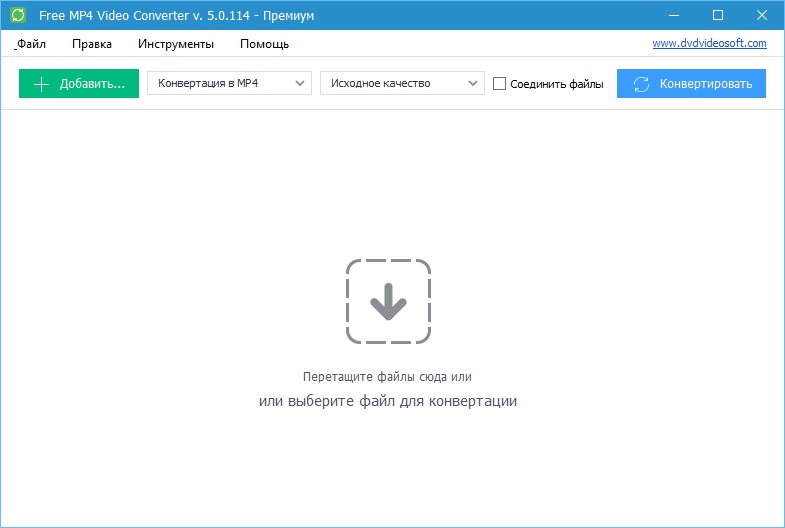Click the download arrow drop zone icon
The image size is (785, 528).
(x=388, y=301)
